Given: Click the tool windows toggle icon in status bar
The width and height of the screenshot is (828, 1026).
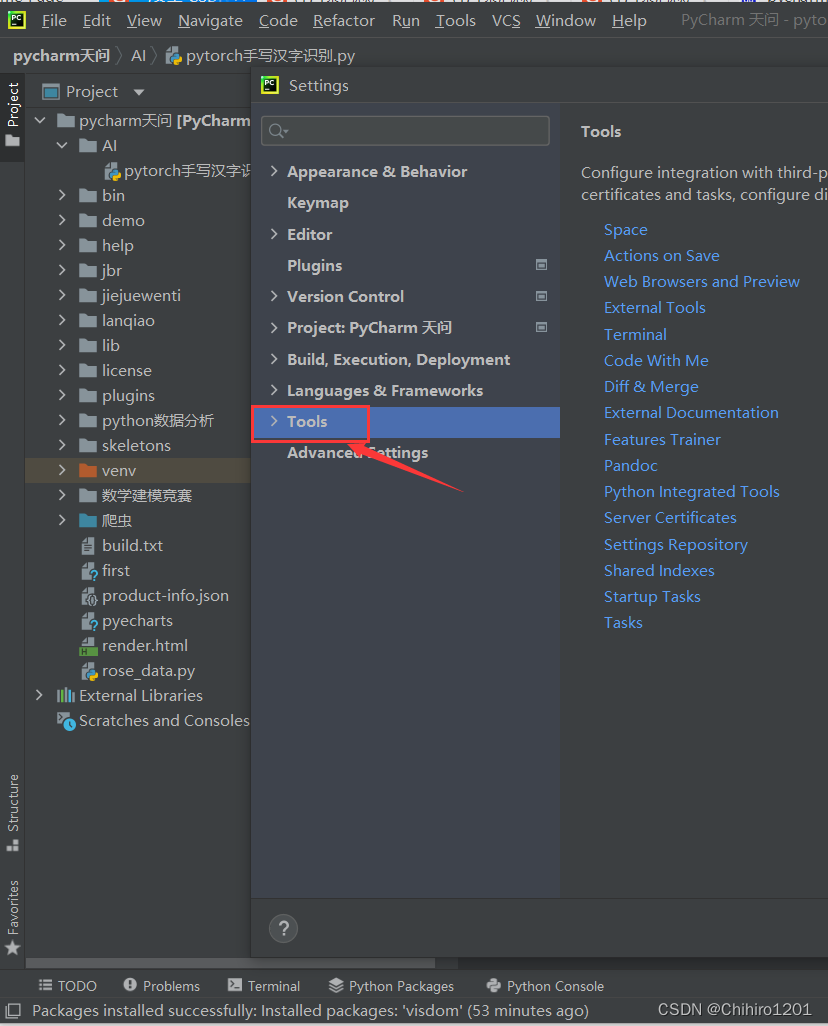Looking at the screenshot, I should (13, 1010).
